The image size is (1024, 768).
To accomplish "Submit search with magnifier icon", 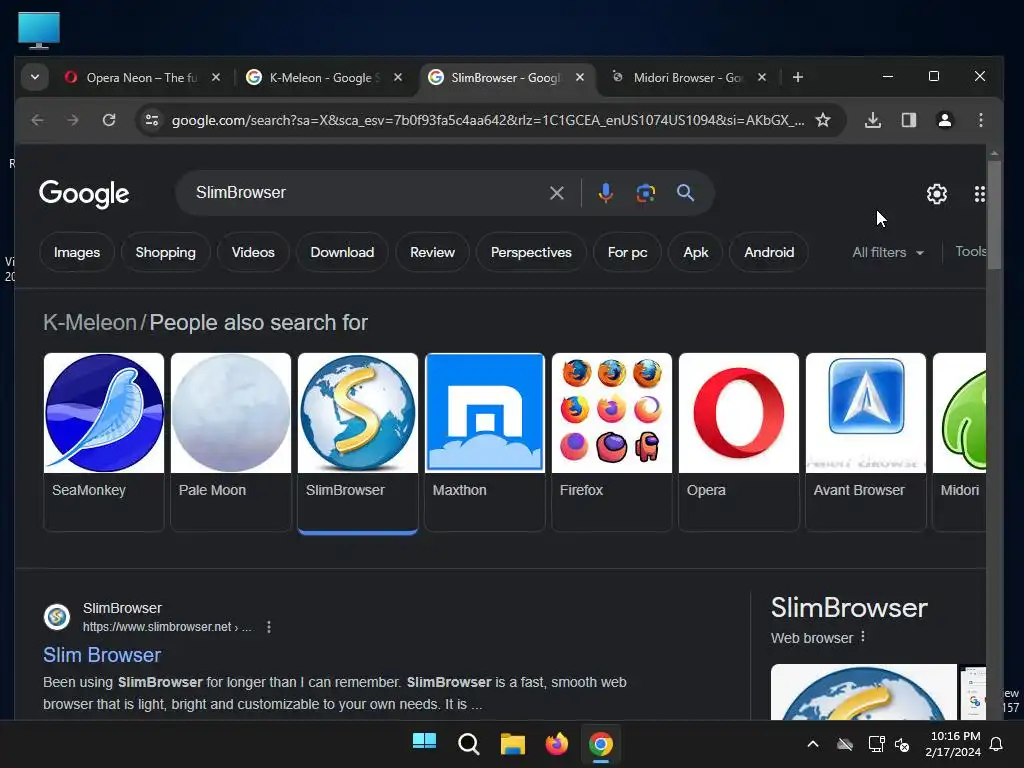I will (x=685, y=193).
